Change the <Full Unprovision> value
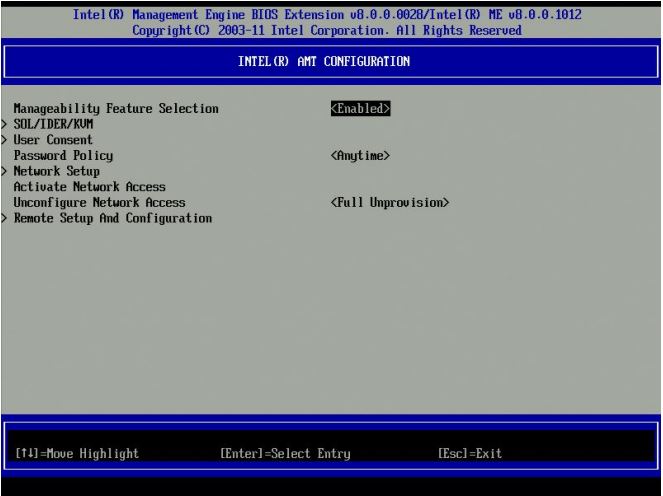Viewport: 663px width, 496px height. (x=389, y=203)
